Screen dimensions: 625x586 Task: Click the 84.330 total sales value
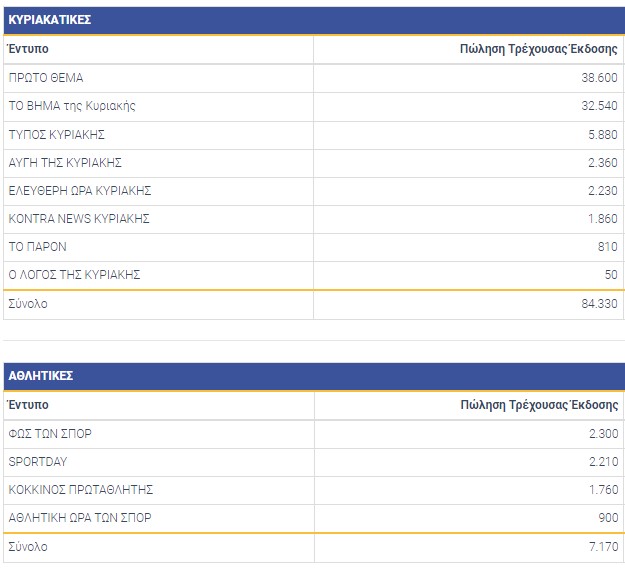pos(598,304)
